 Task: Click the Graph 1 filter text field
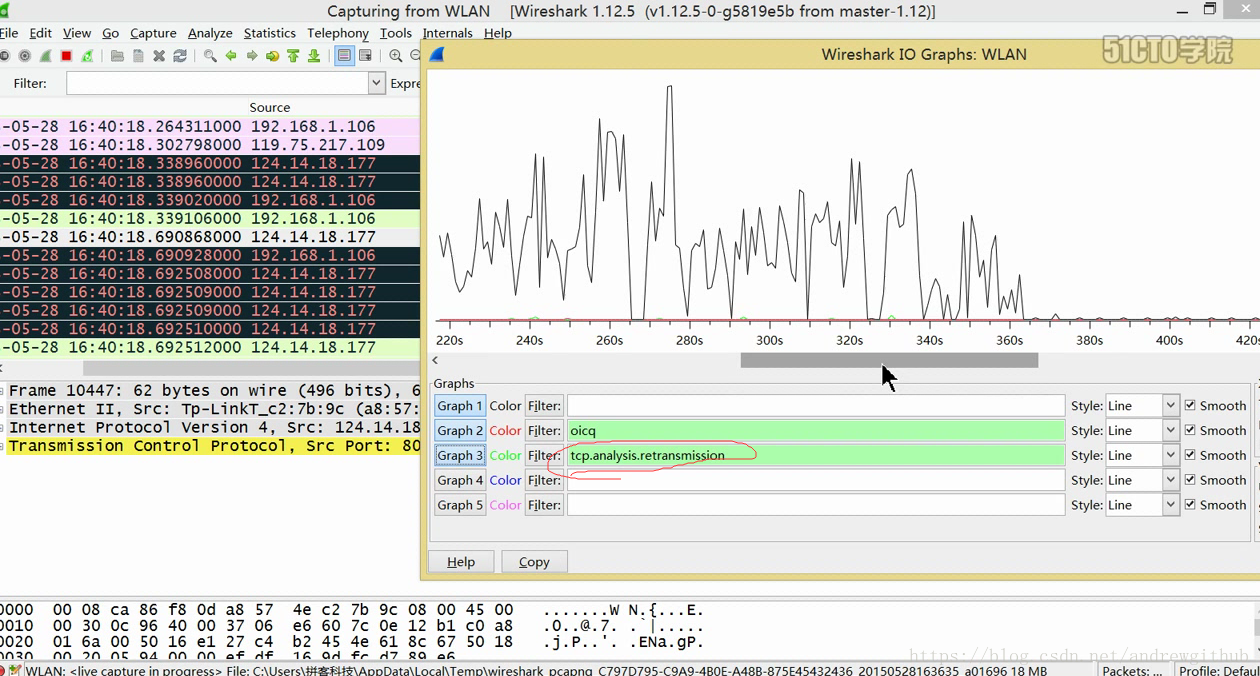click(816, 406)
